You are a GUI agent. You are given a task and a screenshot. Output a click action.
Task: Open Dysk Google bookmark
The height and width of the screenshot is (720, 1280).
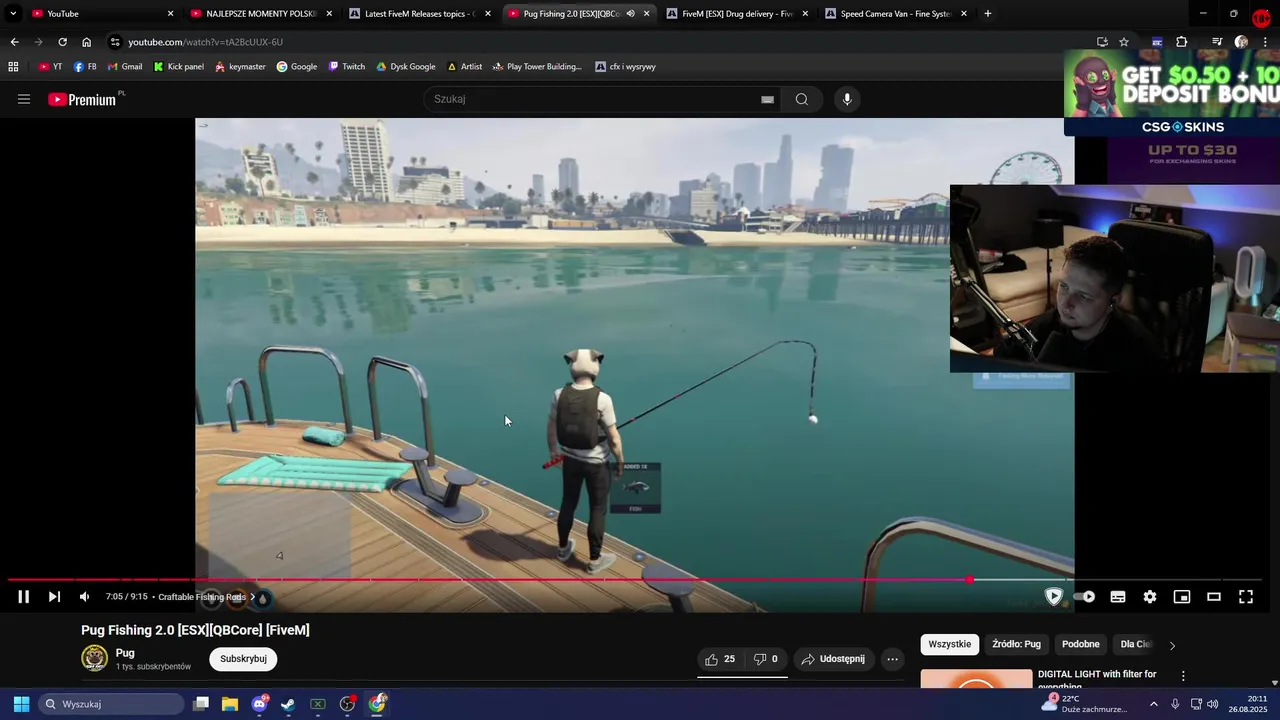click(x=405, y=67)
